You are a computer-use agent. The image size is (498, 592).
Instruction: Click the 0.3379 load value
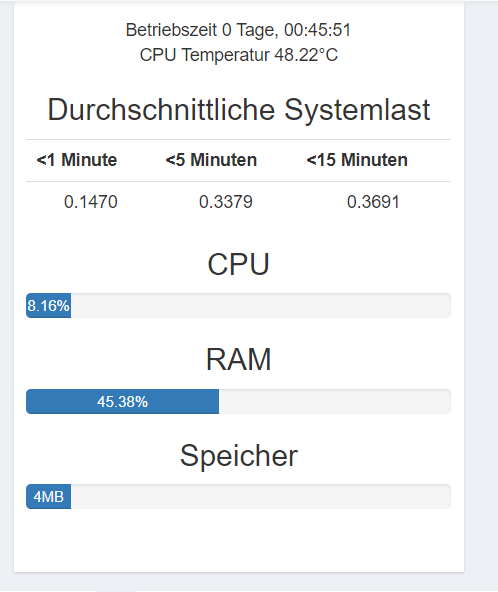click(226, 202)
